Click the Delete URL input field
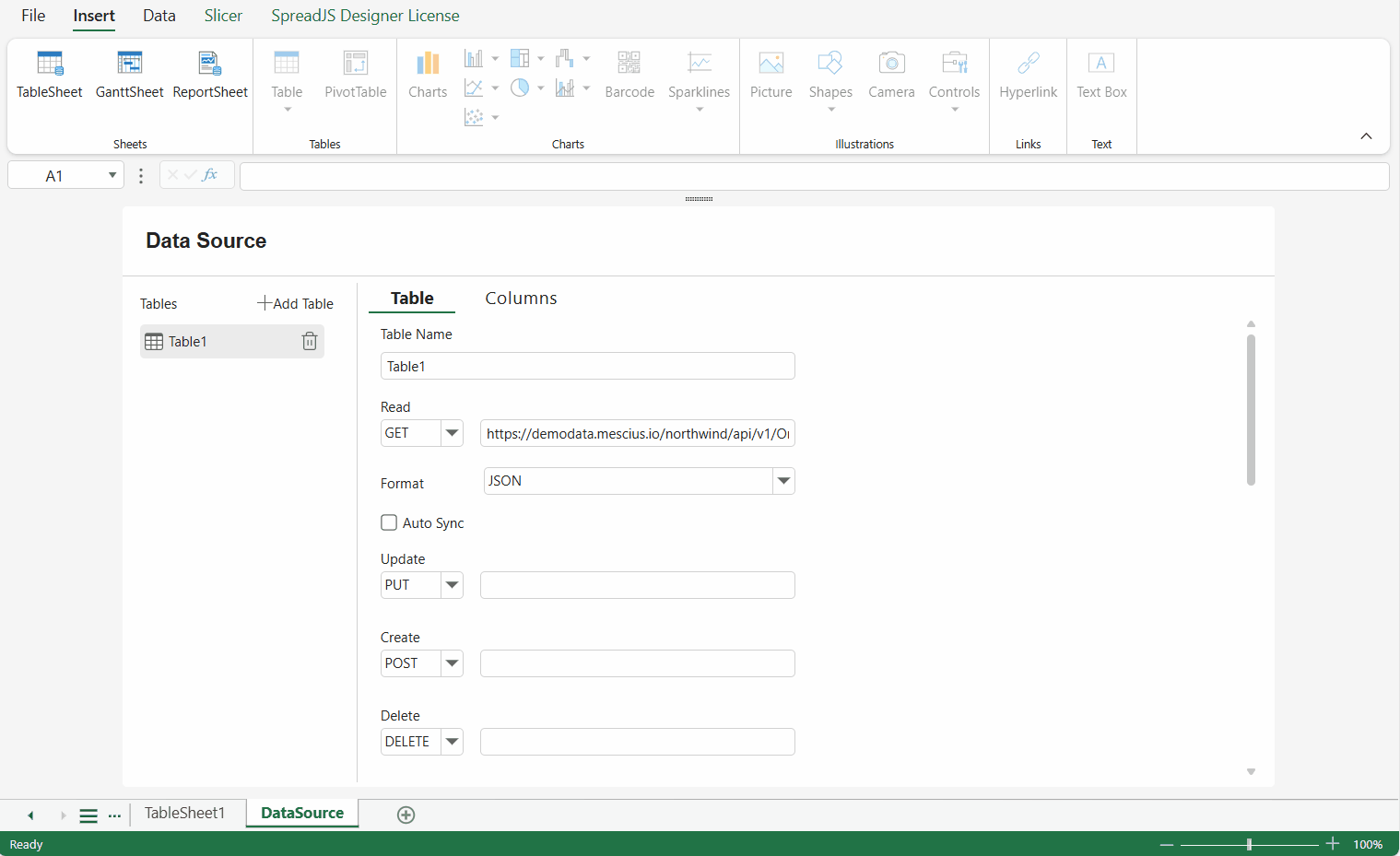The width and height of the screenshot is (1400, 856). pyautogui.click(x=638, y=742)
